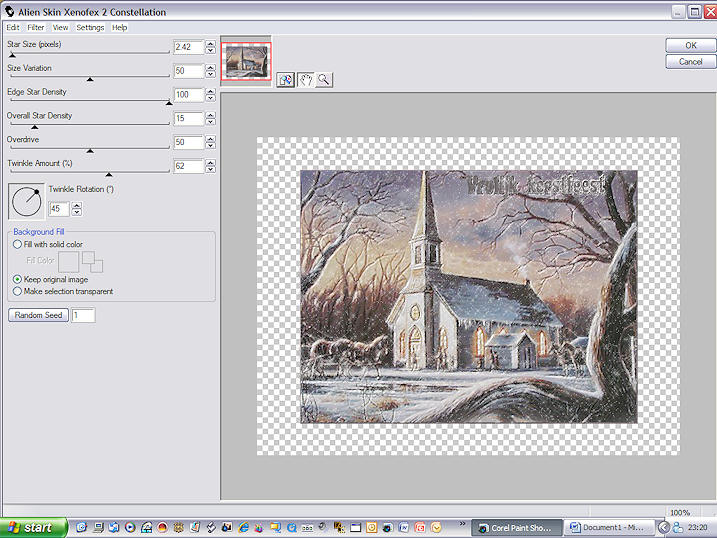This screenshot has height=538, width=717.
Task: Click the Overall Star Density value field
Action: click(189, 118)
